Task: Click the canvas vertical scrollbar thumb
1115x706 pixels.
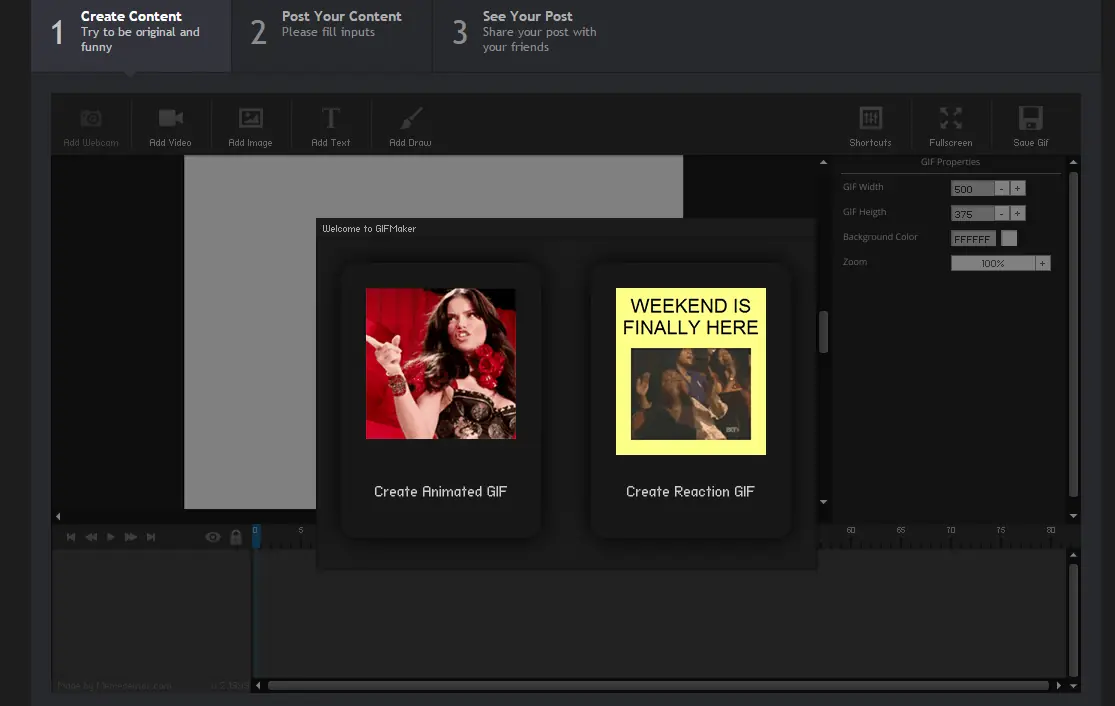Action: click(823, 331)
